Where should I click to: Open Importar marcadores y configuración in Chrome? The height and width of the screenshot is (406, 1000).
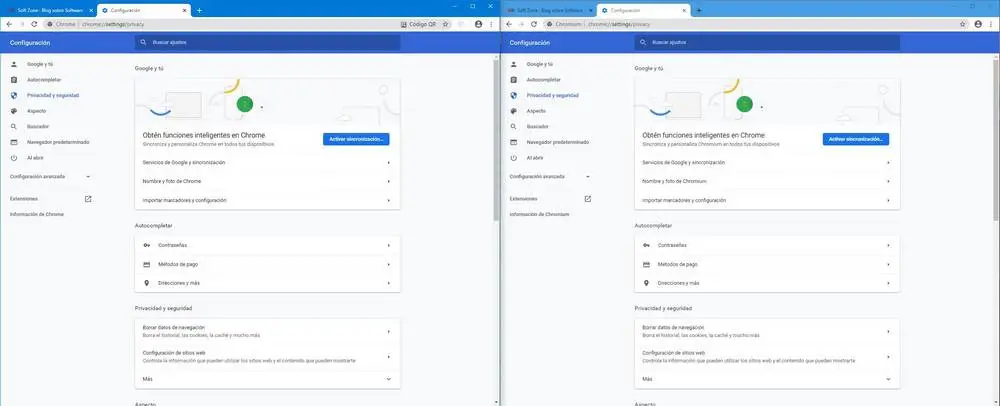(267, 200)
